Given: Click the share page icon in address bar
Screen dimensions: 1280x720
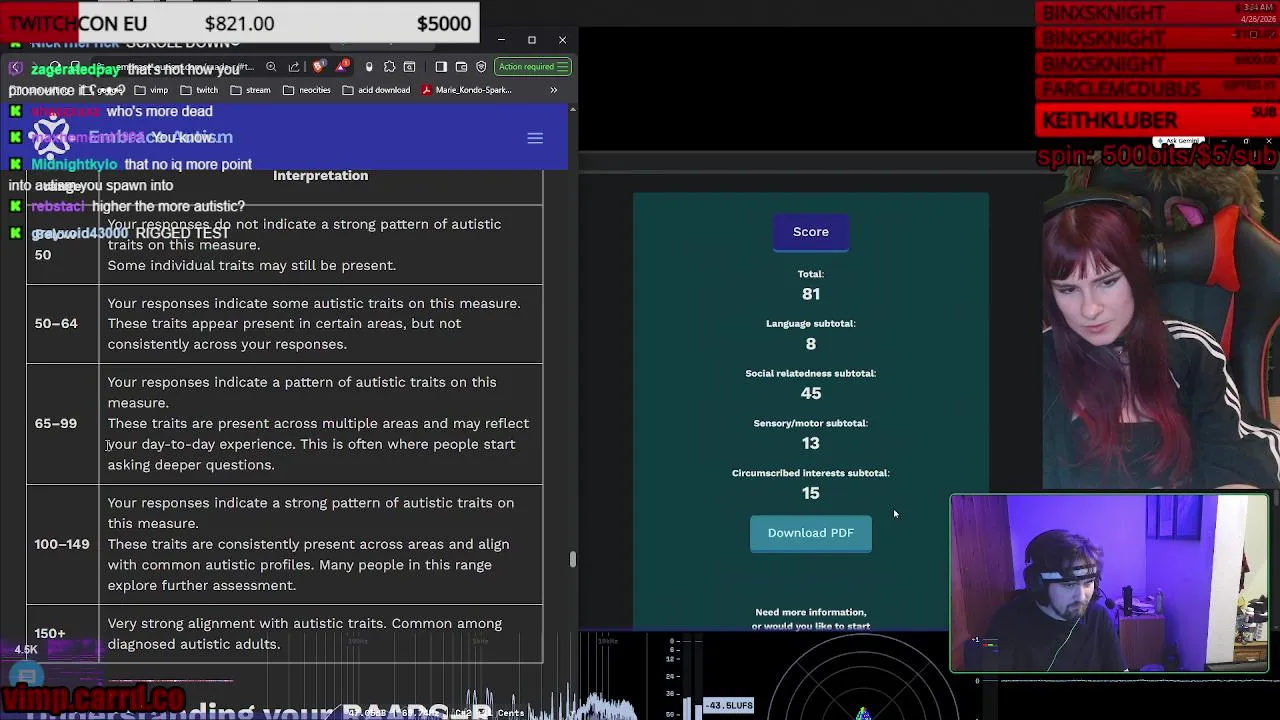Looking at the screenshot, I should click(294, 67).
